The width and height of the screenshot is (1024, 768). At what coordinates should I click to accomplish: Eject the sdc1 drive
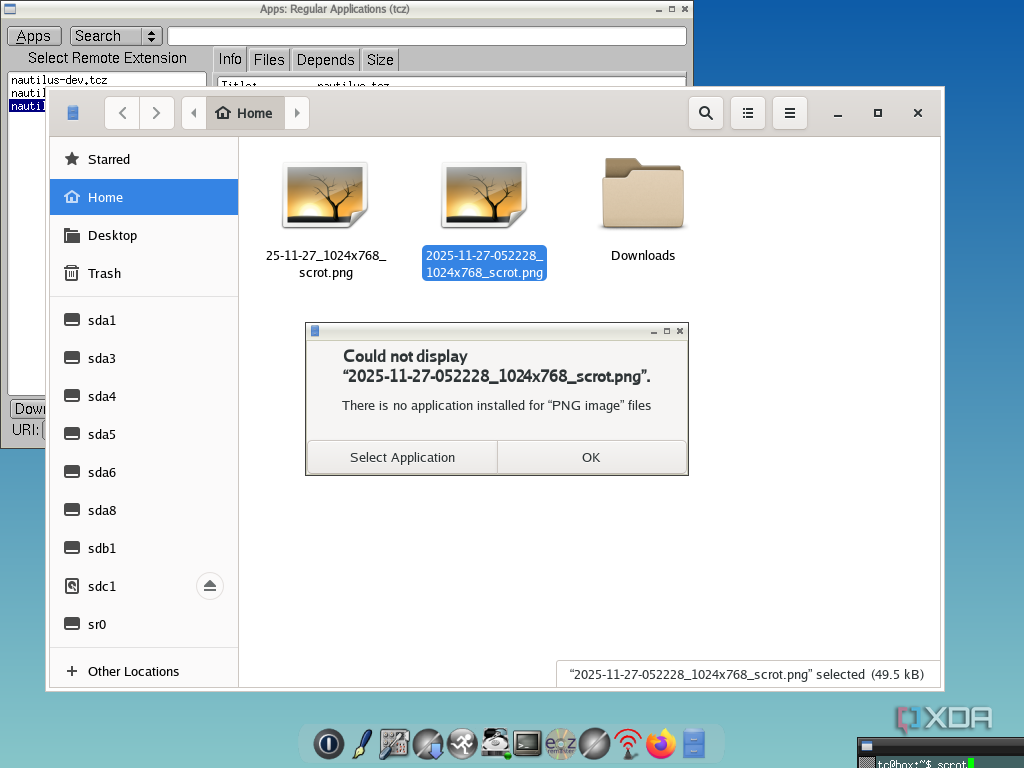210,586
